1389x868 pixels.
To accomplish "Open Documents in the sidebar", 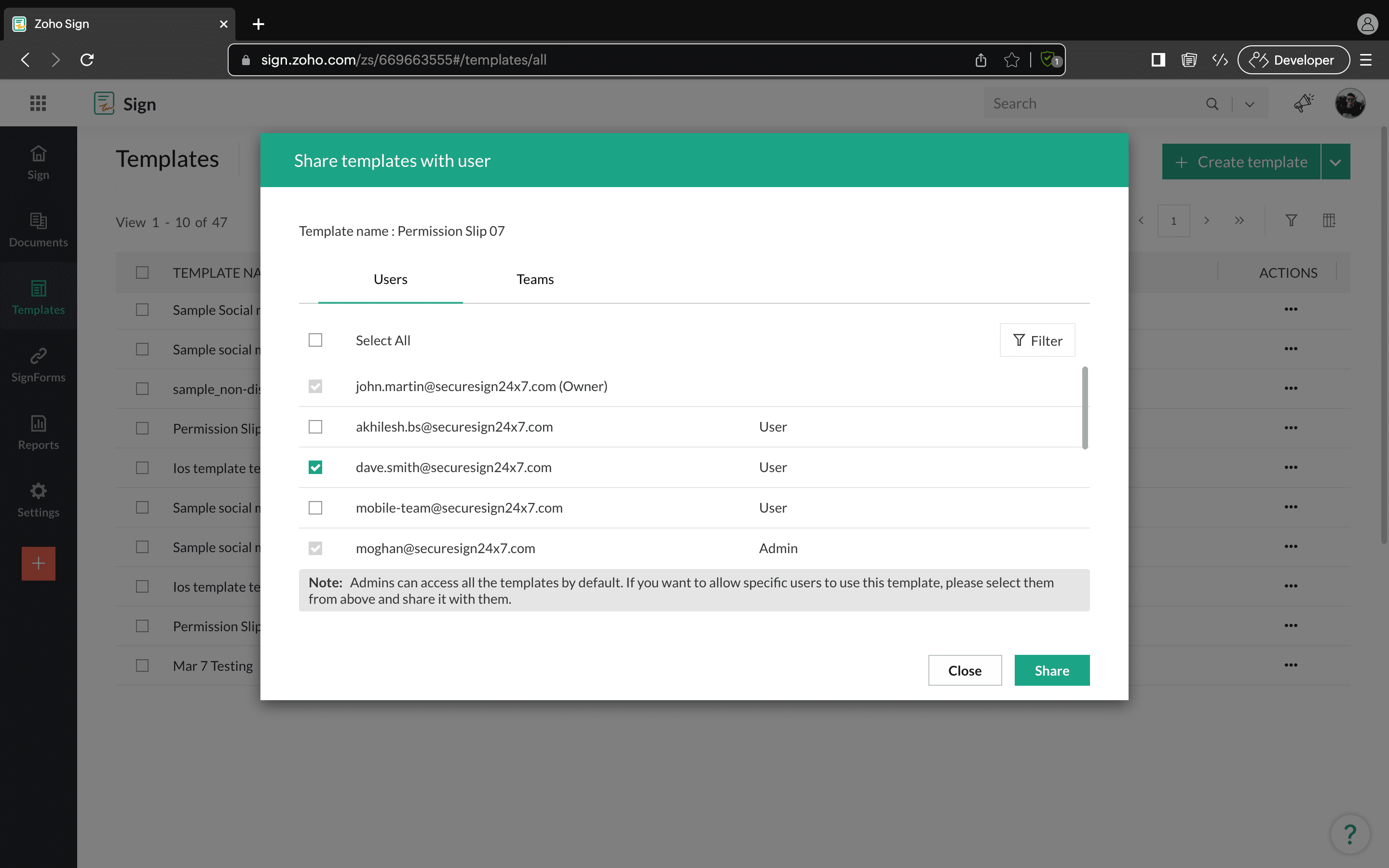I will 39,230.
